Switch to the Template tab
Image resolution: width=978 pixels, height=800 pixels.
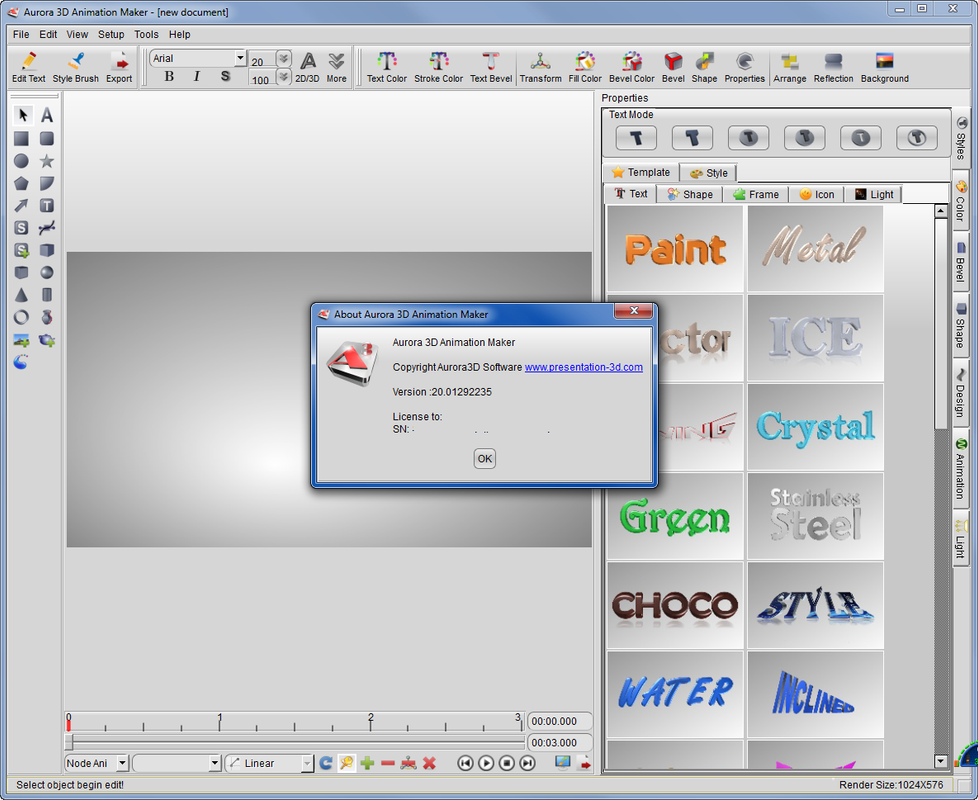pos(641,172)
